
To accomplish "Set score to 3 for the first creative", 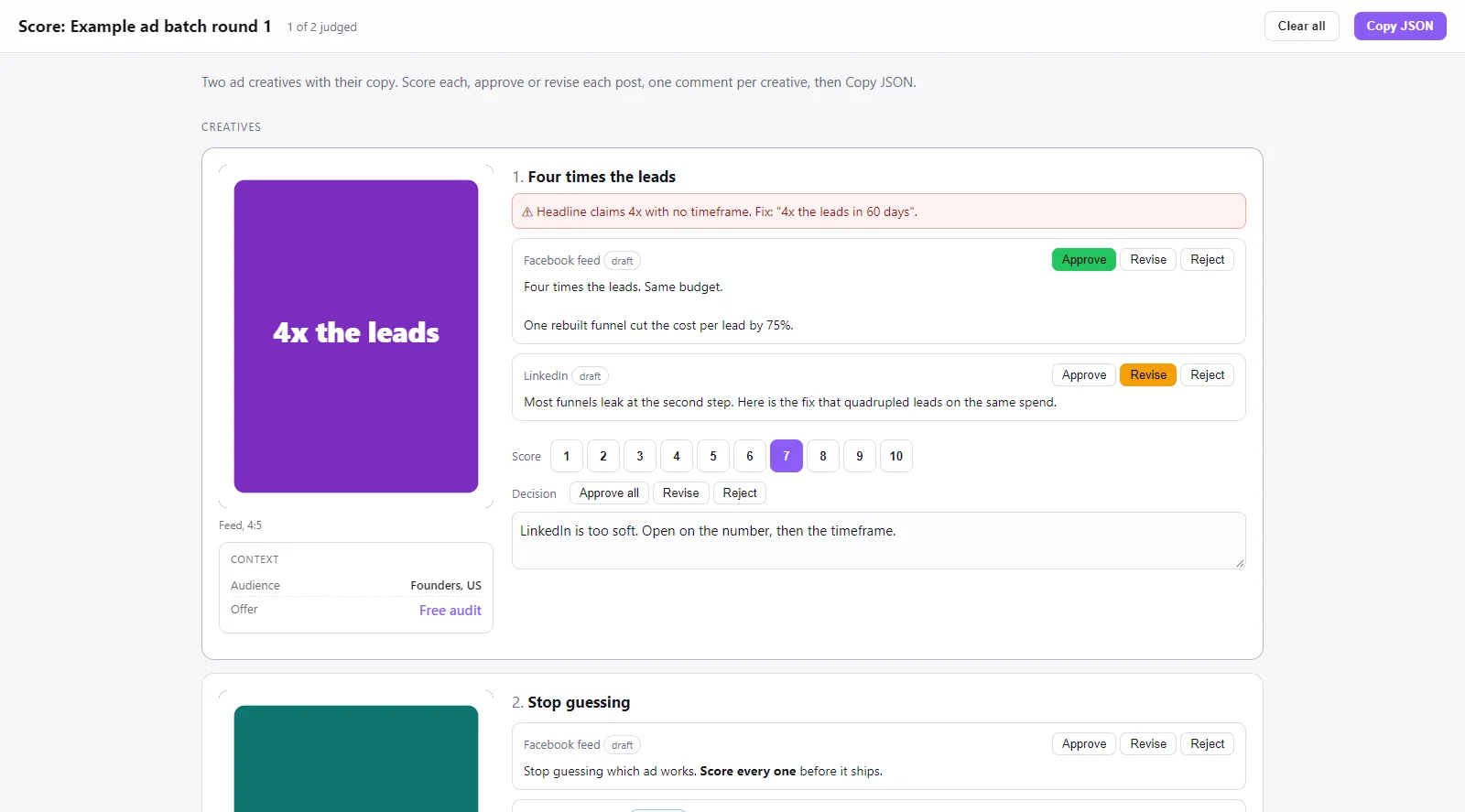I will (640, 456).
